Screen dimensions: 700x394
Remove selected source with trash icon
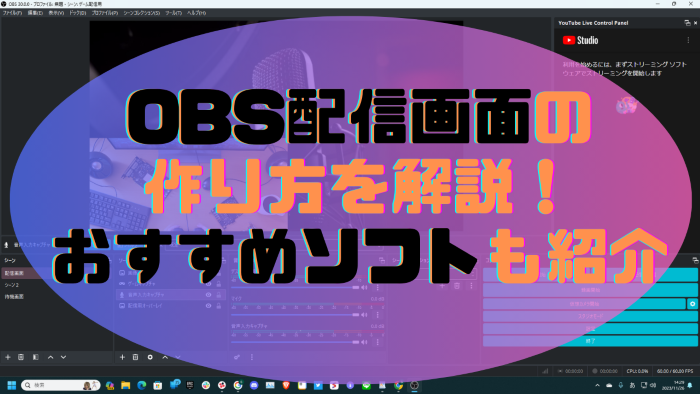coord(135,357)
